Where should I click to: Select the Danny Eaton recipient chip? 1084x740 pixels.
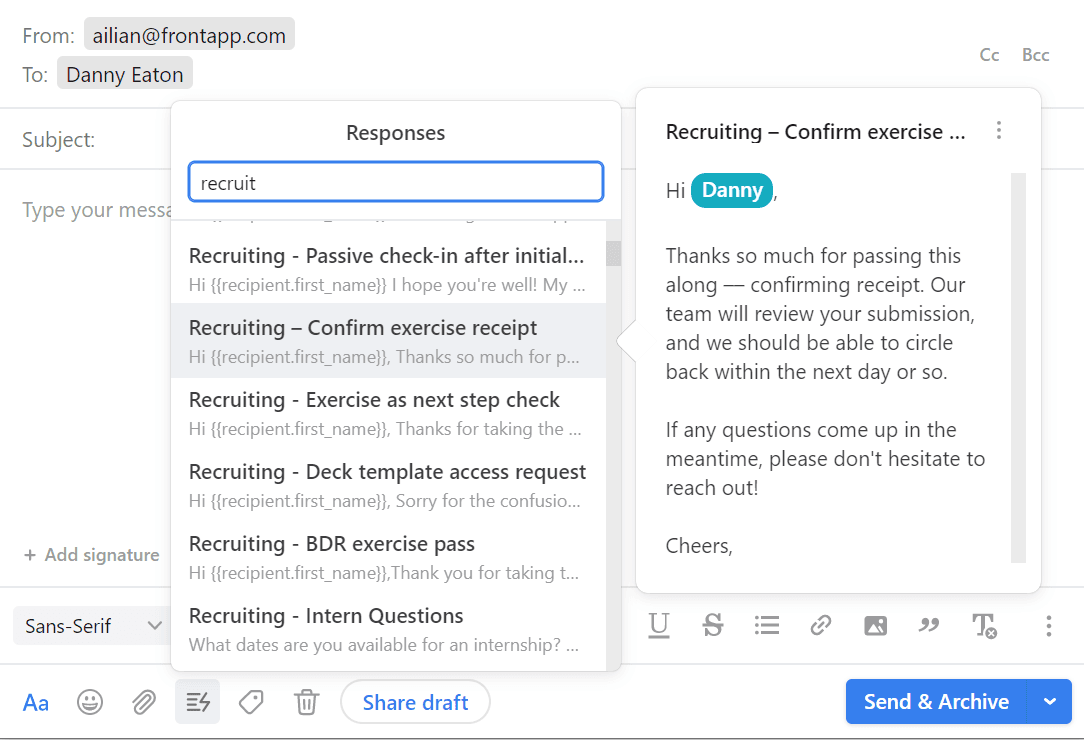pyautogui.click(x=124, y=74)
